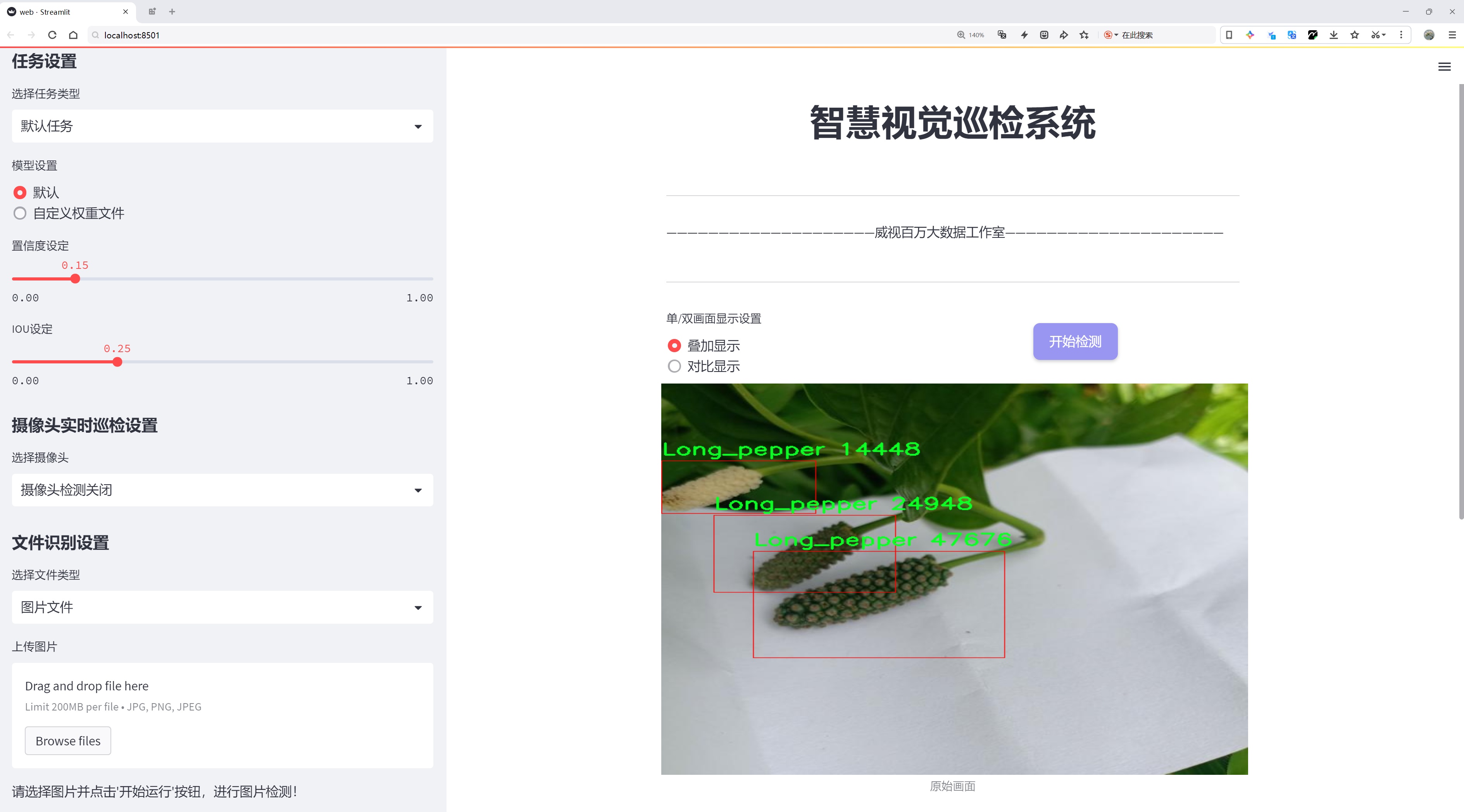Select the 自定义权重文件 radio button

pyautogui.click(x=20, y=213)
